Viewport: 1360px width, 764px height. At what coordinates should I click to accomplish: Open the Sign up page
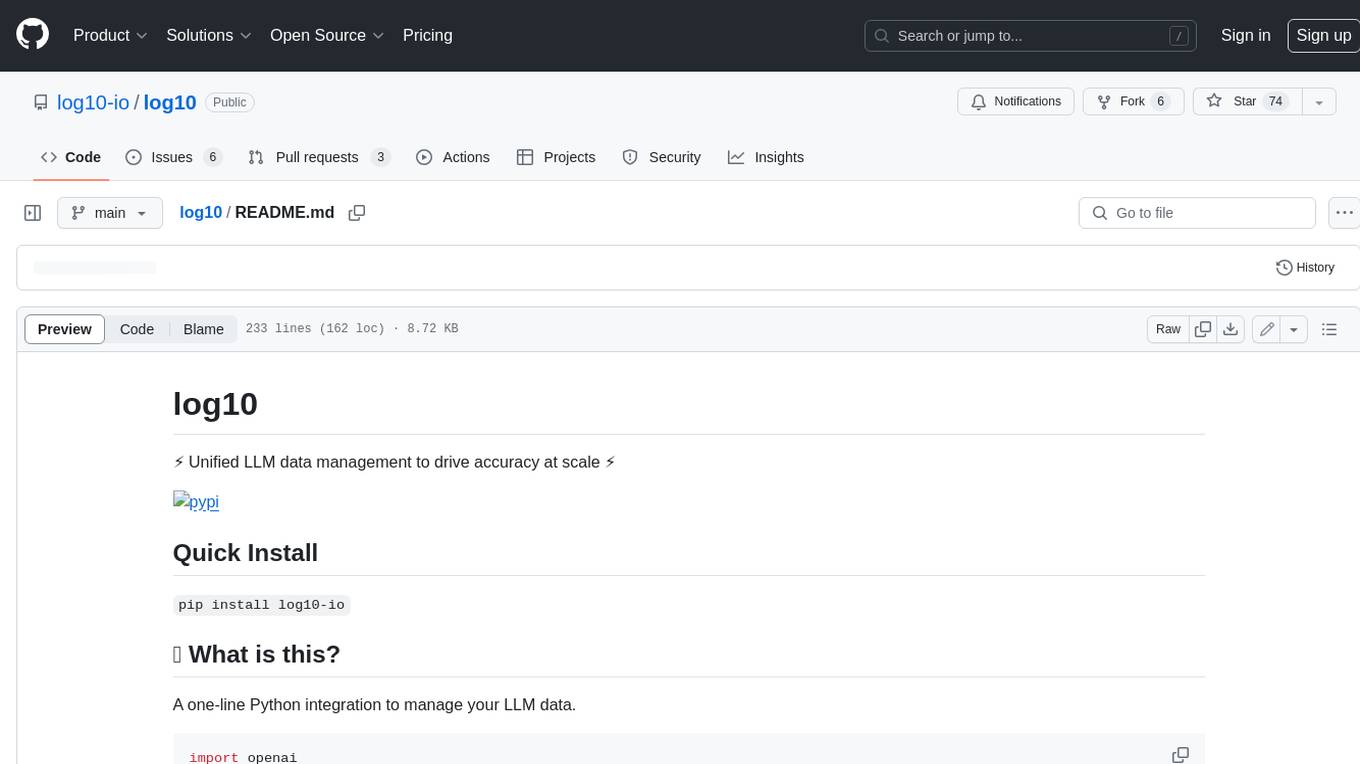[1323, 35]
